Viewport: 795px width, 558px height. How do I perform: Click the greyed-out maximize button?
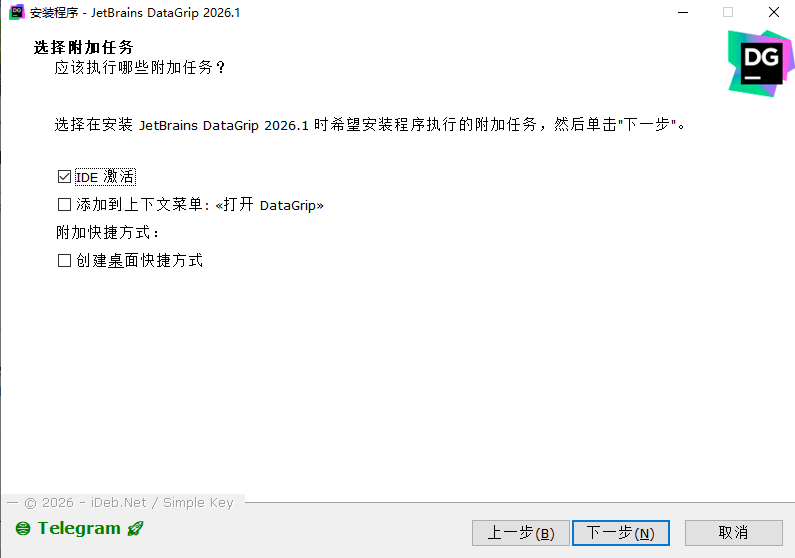(728, 12)
